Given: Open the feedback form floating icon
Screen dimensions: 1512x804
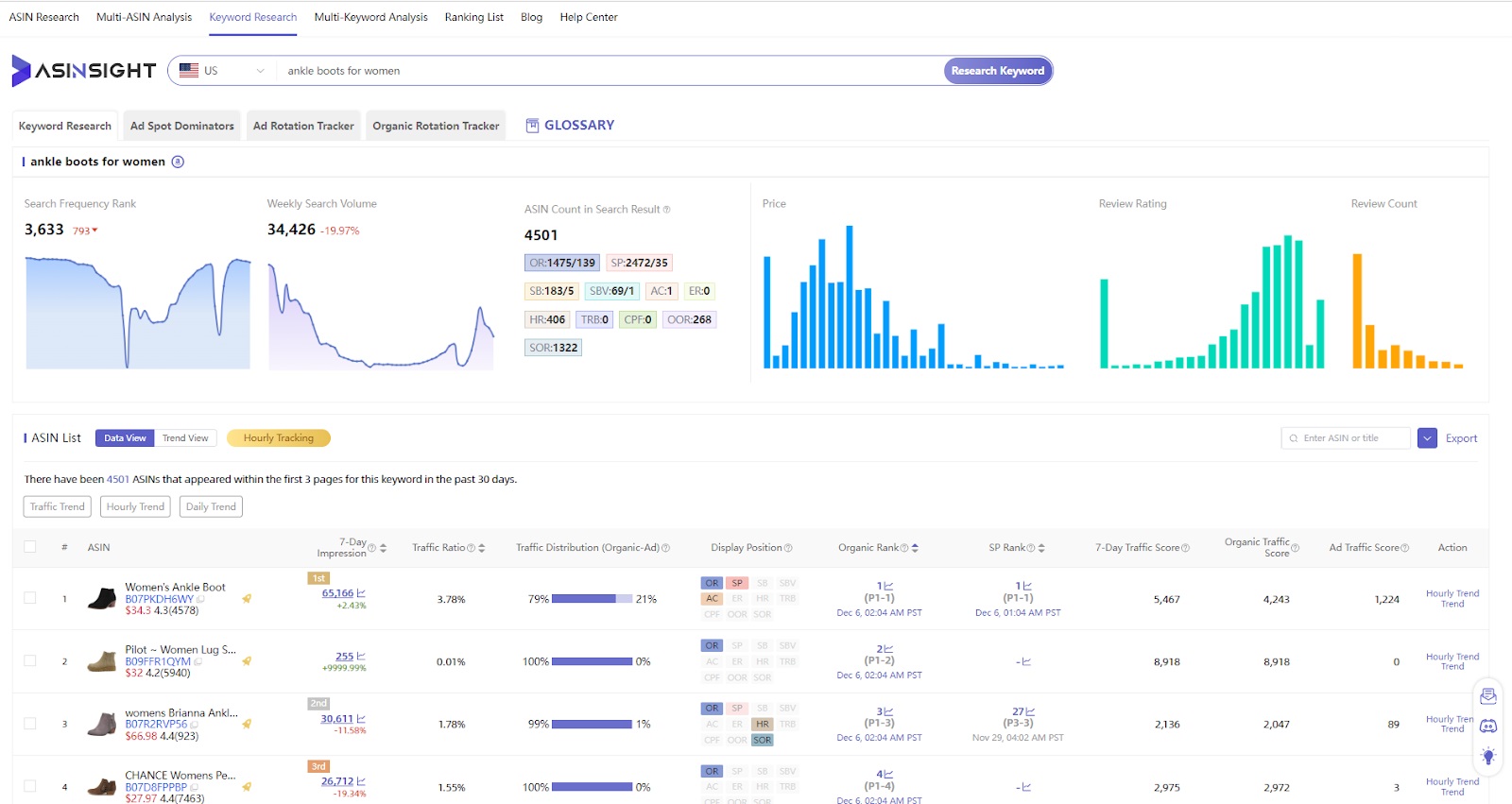Looking at the screenshot, I should click(1488, 696).
